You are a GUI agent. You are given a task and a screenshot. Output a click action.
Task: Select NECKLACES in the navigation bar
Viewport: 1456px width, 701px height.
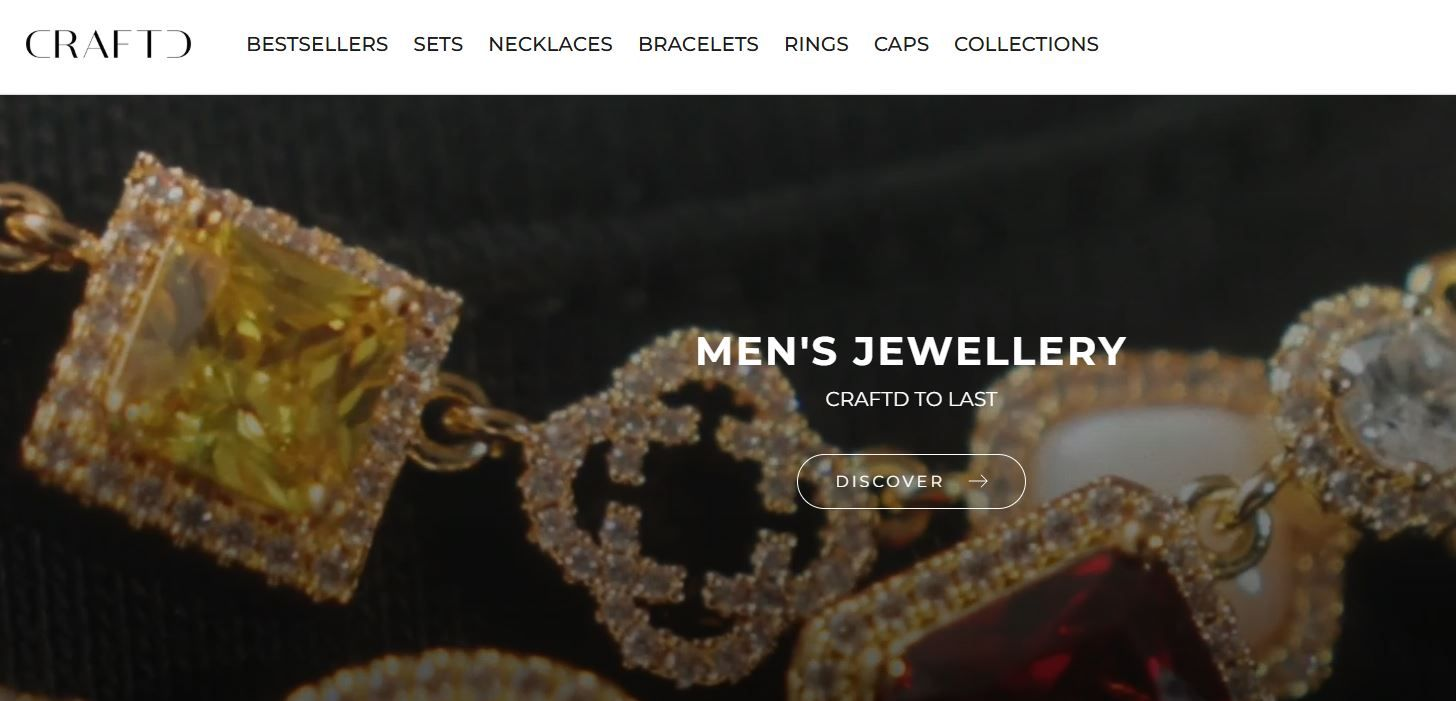coord(550,44)
